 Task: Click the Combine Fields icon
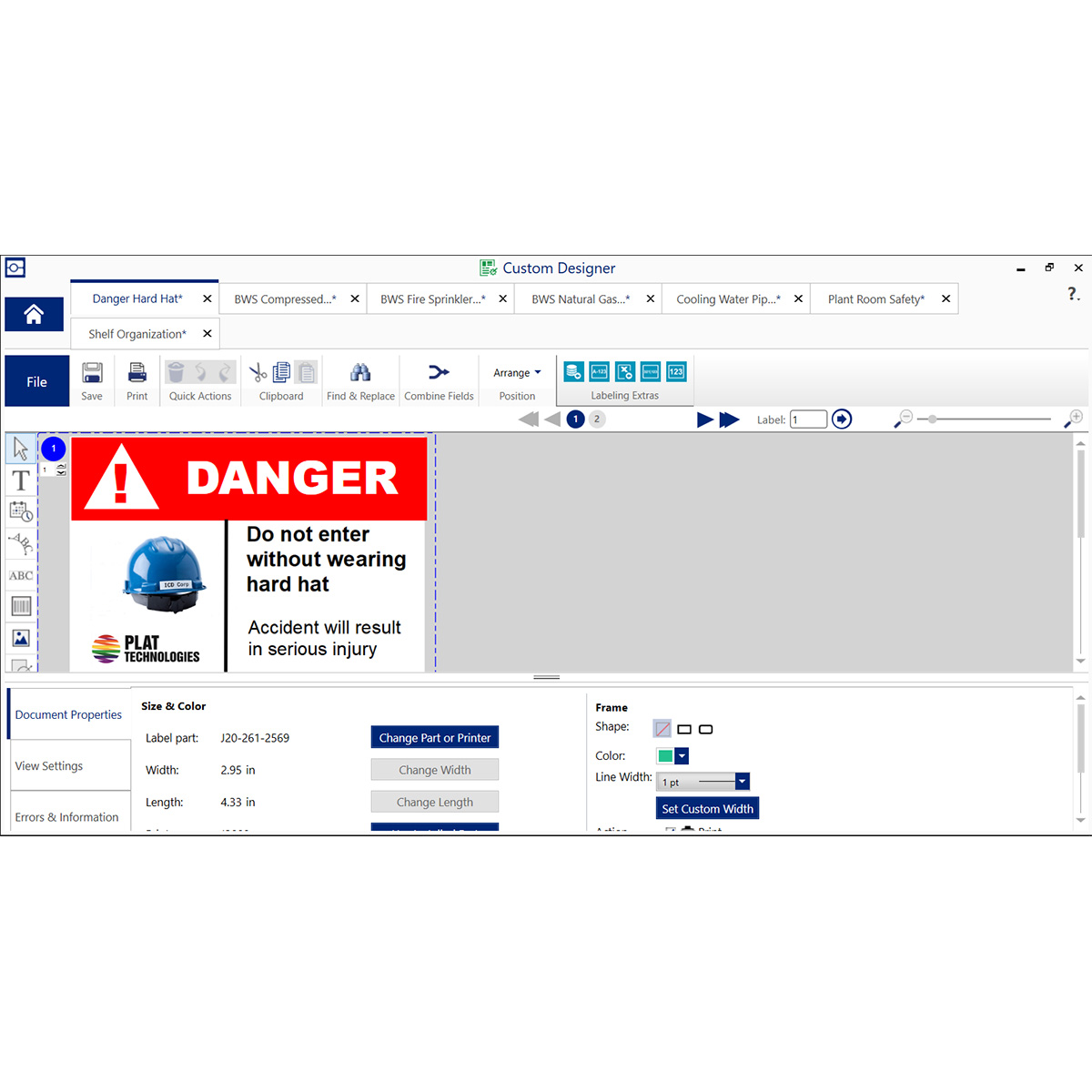coord(439,372)
